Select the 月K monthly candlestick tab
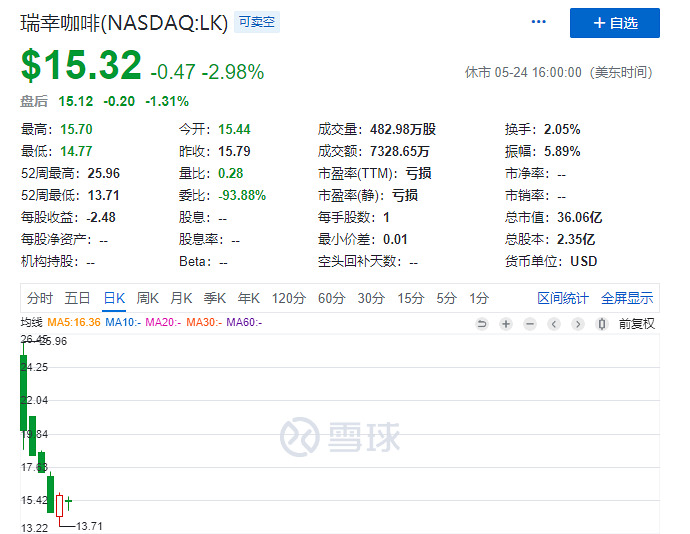 tap(181, 298)
